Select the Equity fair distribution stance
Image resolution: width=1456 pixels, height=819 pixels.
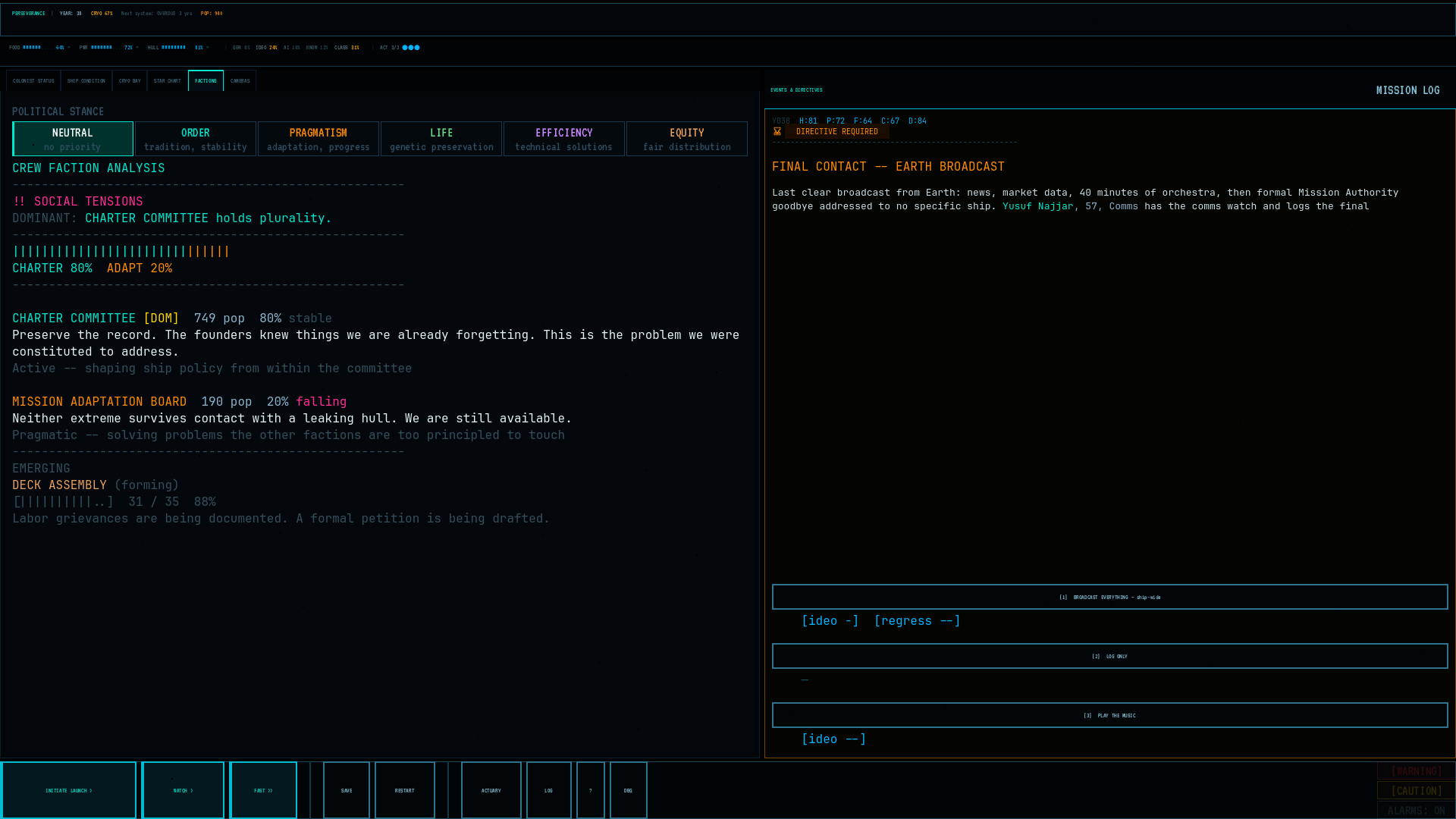[687, 139]
